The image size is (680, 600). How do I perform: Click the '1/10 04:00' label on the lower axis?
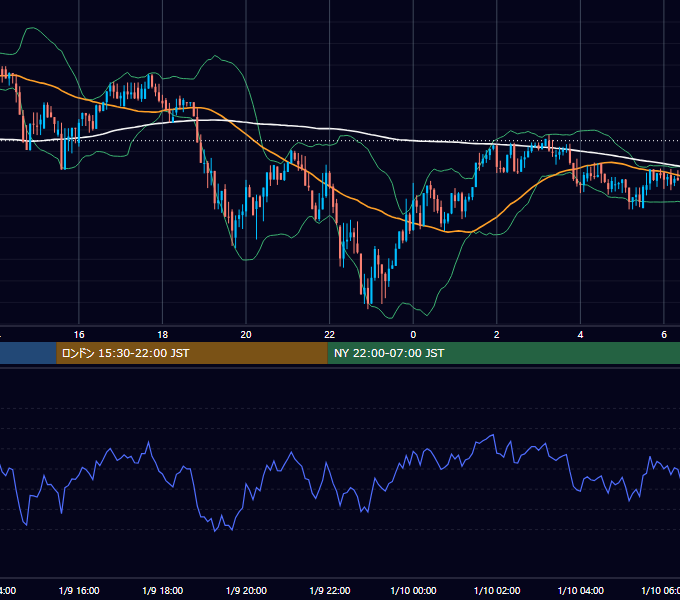(581, 590)
